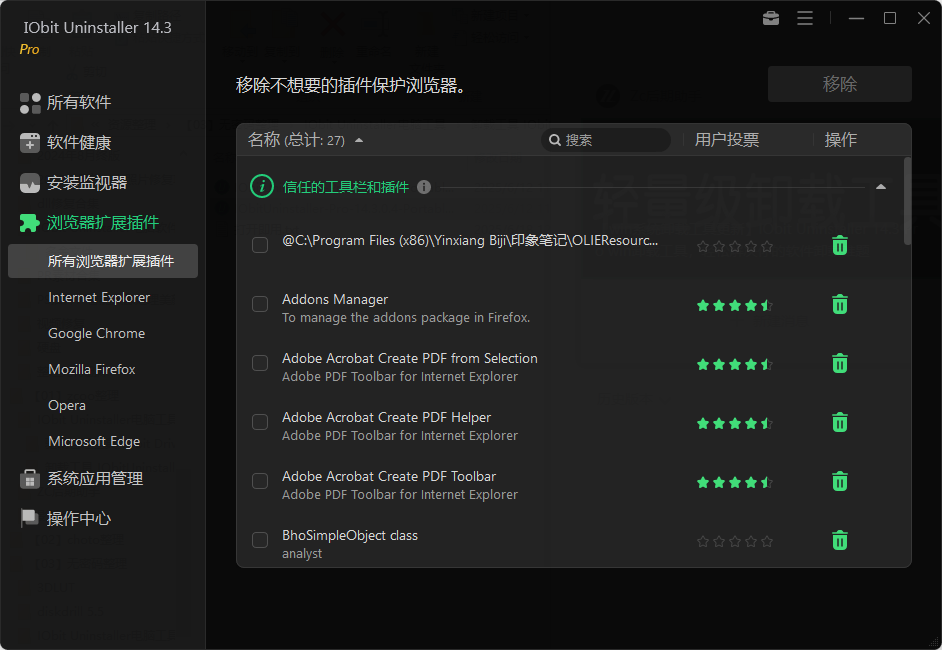Click trash icon for Create PDF Toolbar
The width and height of the screenshot is (942, 650).
[840, 481]
